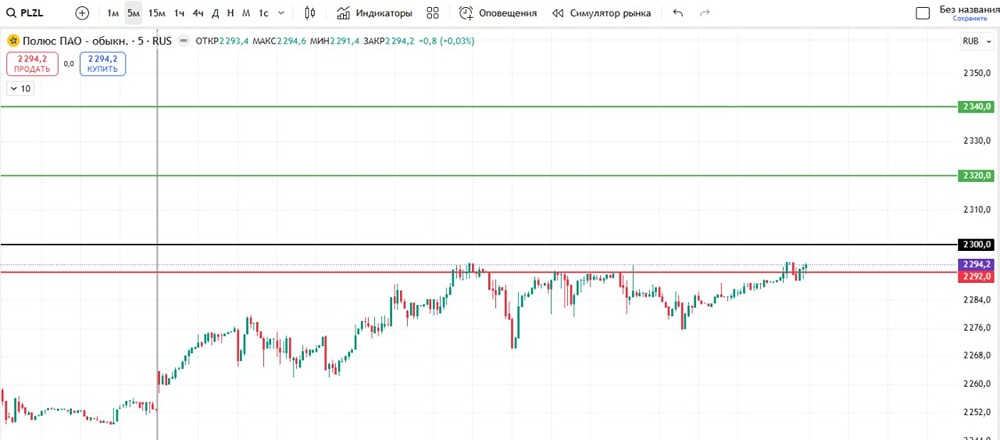1000x440 pixels.
Task: Expand the timeframe list chevron
Action: click(x=281, y=13)
